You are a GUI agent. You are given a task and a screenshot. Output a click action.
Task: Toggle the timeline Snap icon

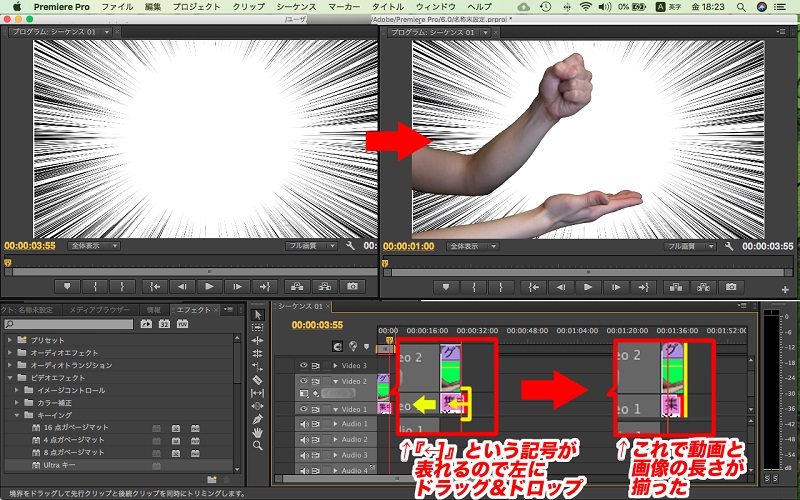coord(337,346)
